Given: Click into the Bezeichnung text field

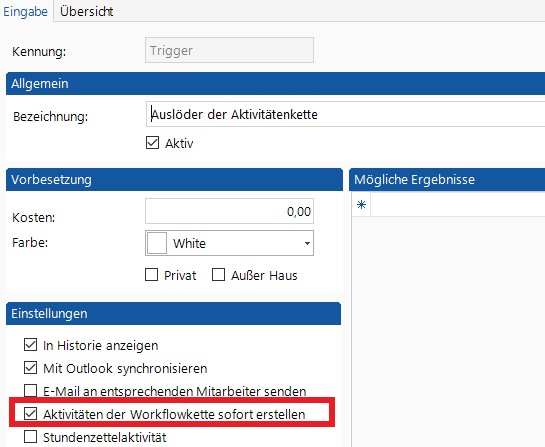Looking at the screenshot, I should click(345, 114).
